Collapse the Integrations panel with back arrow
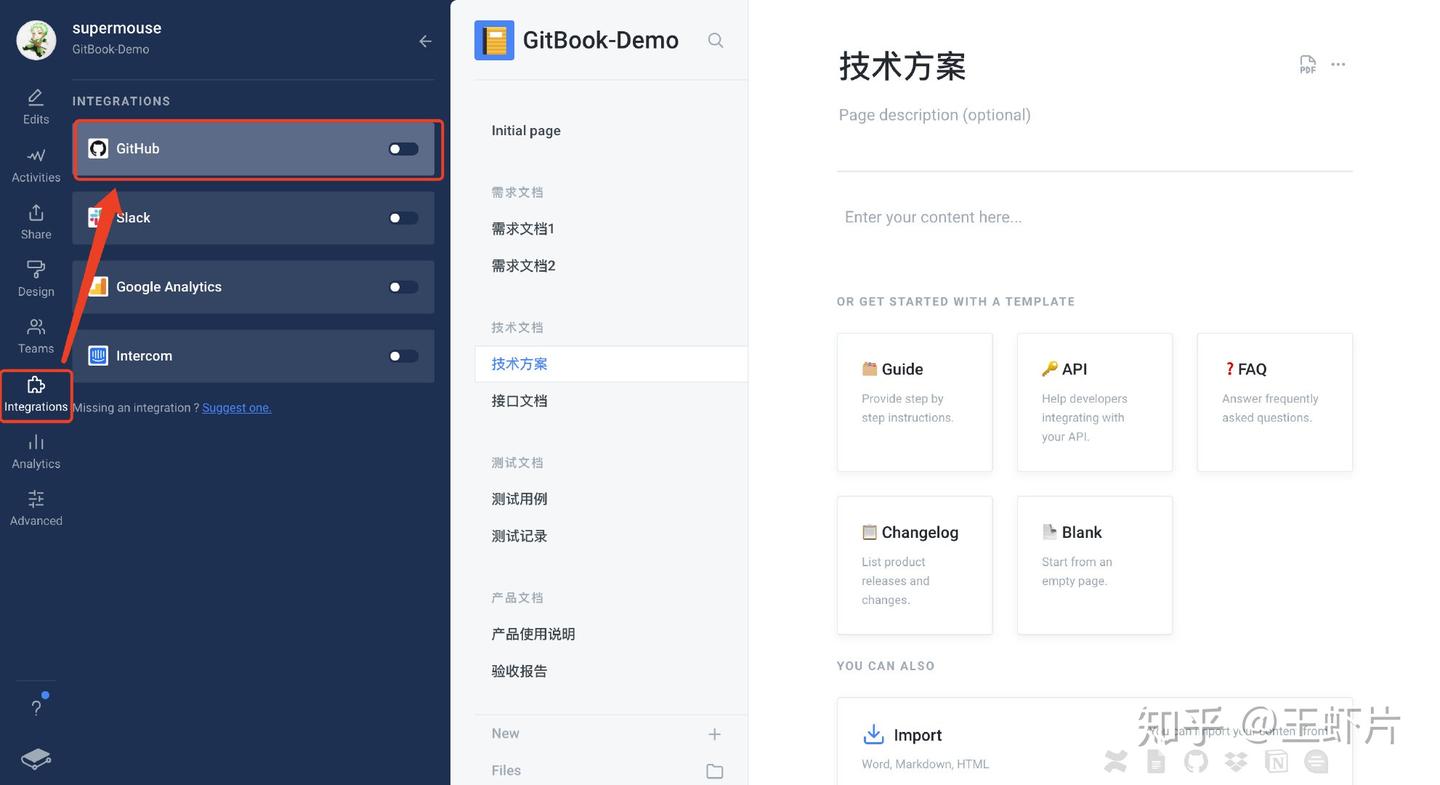1440x785 pixels. pyautogui.click(x=424, y=40)
